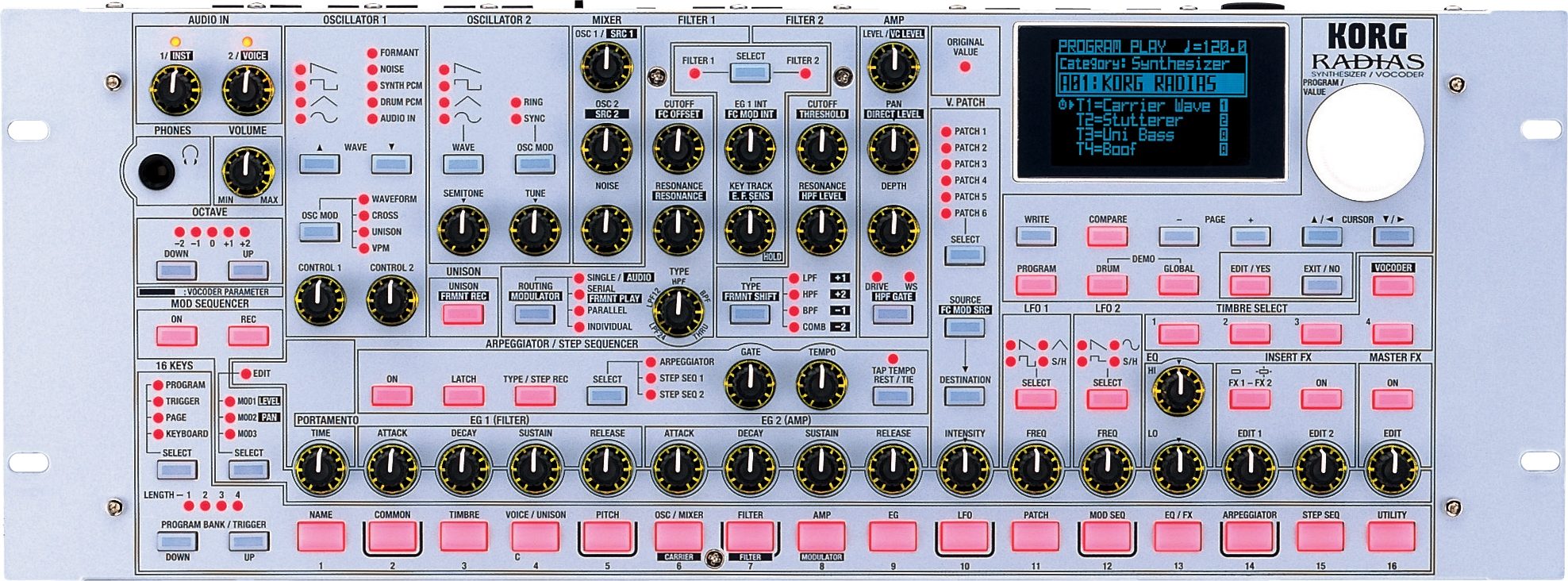
Task: Select next Oscillator 1 wave with down-arrow button
Action: (x=391, y=164)
